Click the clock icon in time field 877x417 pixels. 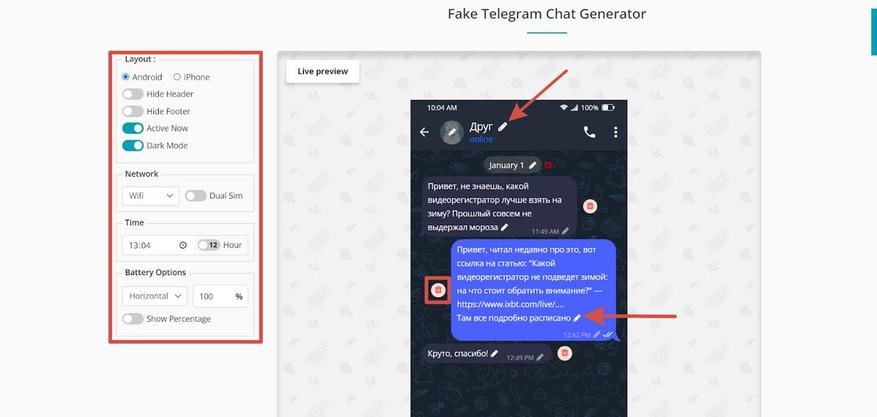182,245
